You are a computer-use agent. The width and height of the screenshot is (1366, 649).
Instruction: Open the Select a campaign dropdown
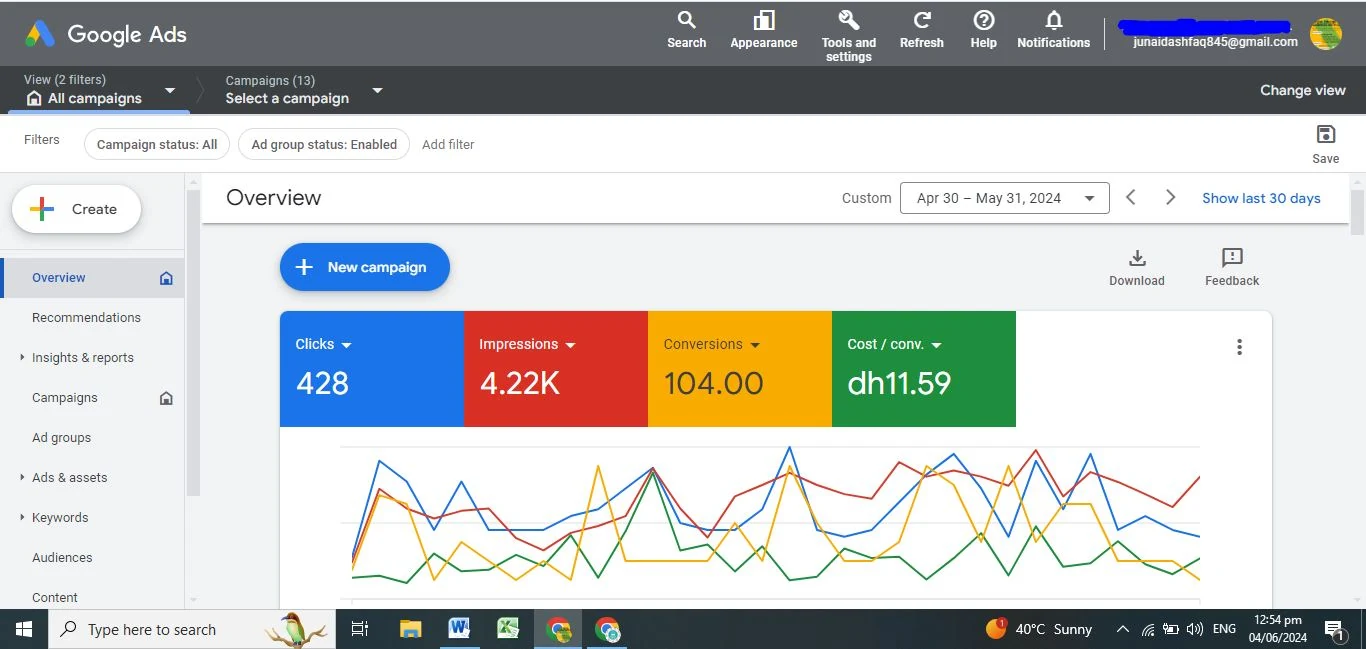pyautogui.click(x=304, y=89)
